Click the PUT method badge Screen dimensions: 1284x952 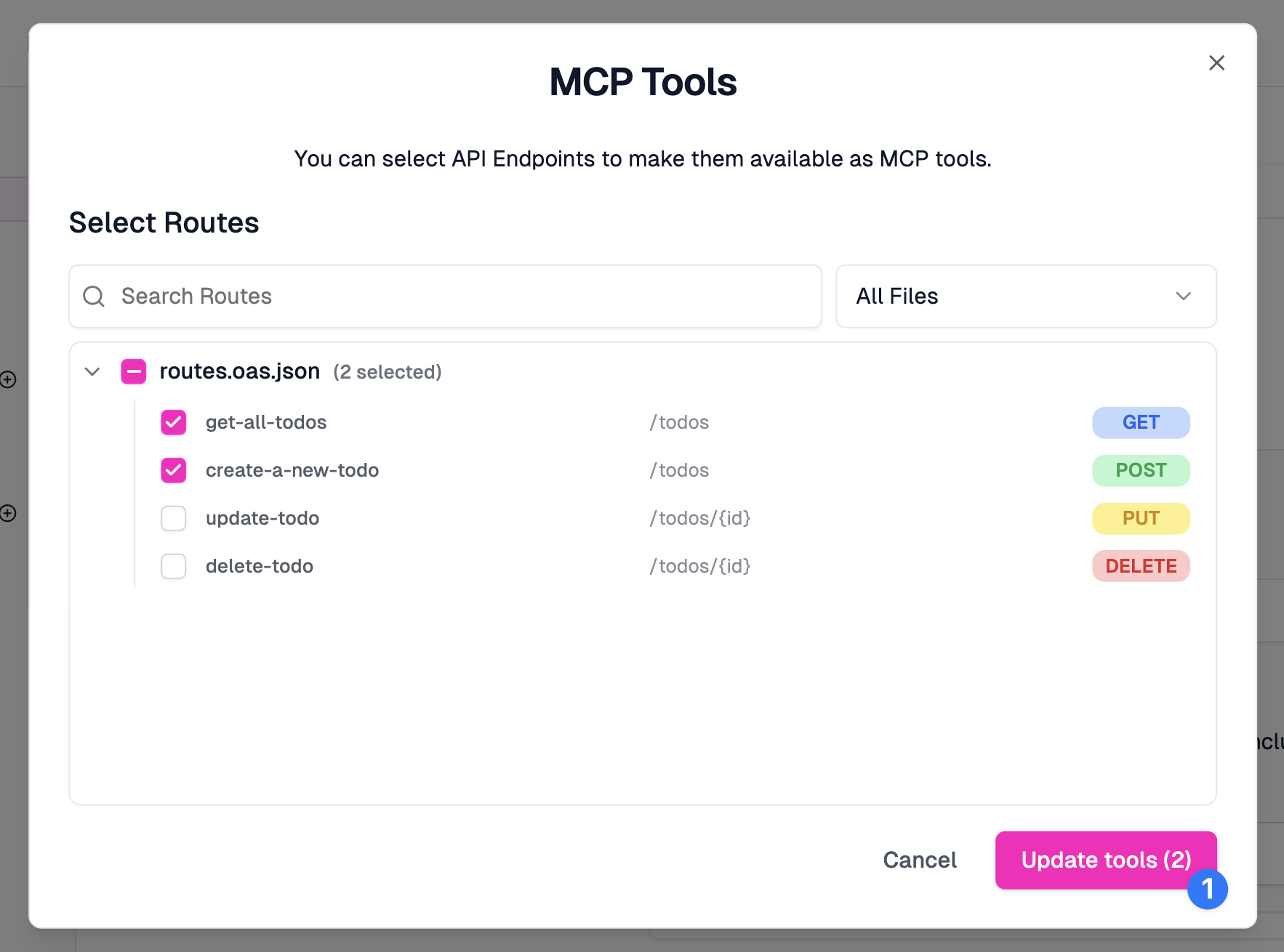[x=1140, y=518]
